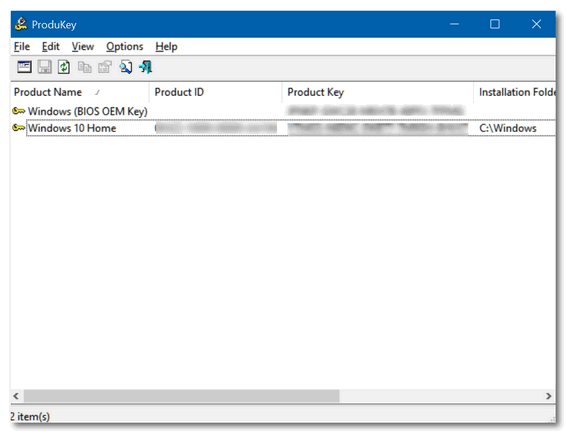Sort by Product Key column header
Viewport: 567px width, 434px height.
[x=378, y=92]
